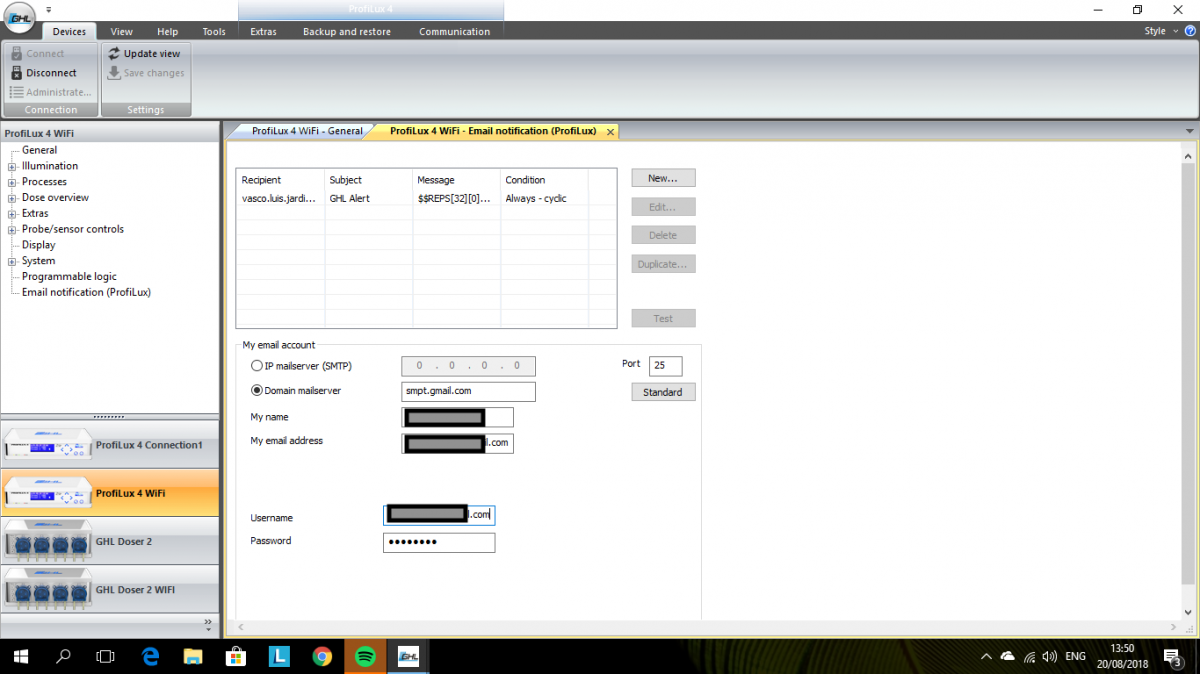This screenshot has height=674, width=1200.
Task: Open the Communication ribbon tab
Action: [455, 32]
